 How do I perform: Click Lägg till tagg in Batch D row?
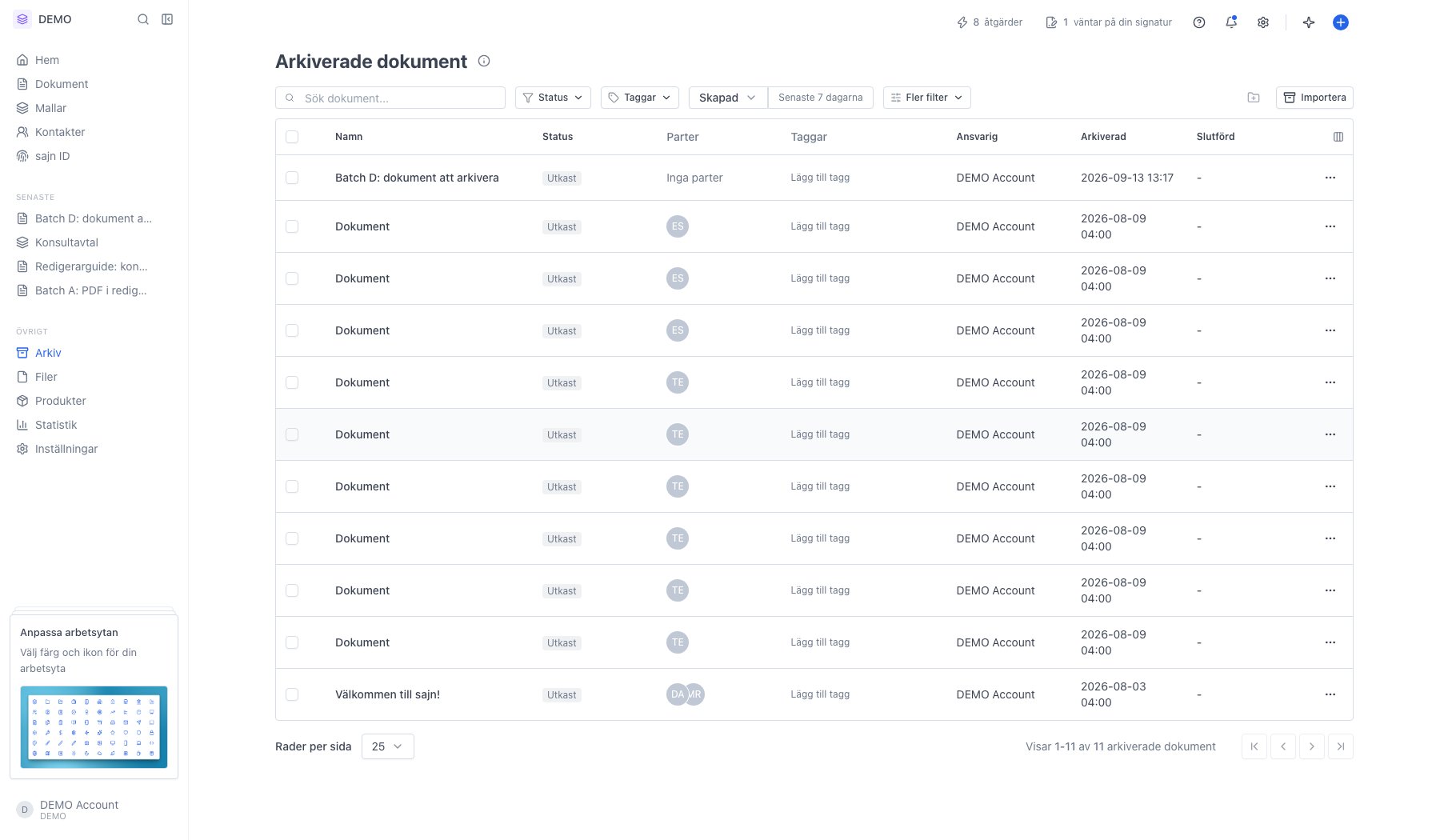point(820,178)
